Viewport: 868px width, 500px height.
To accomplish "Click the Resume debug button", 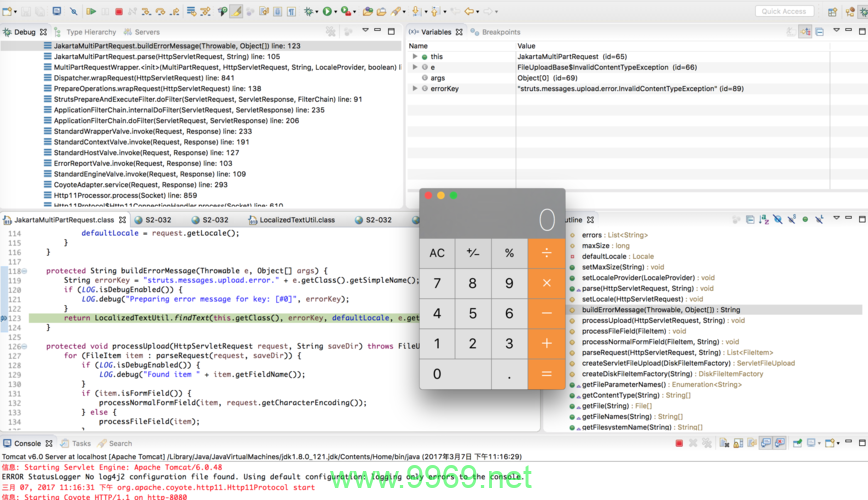I will point(91,12).
